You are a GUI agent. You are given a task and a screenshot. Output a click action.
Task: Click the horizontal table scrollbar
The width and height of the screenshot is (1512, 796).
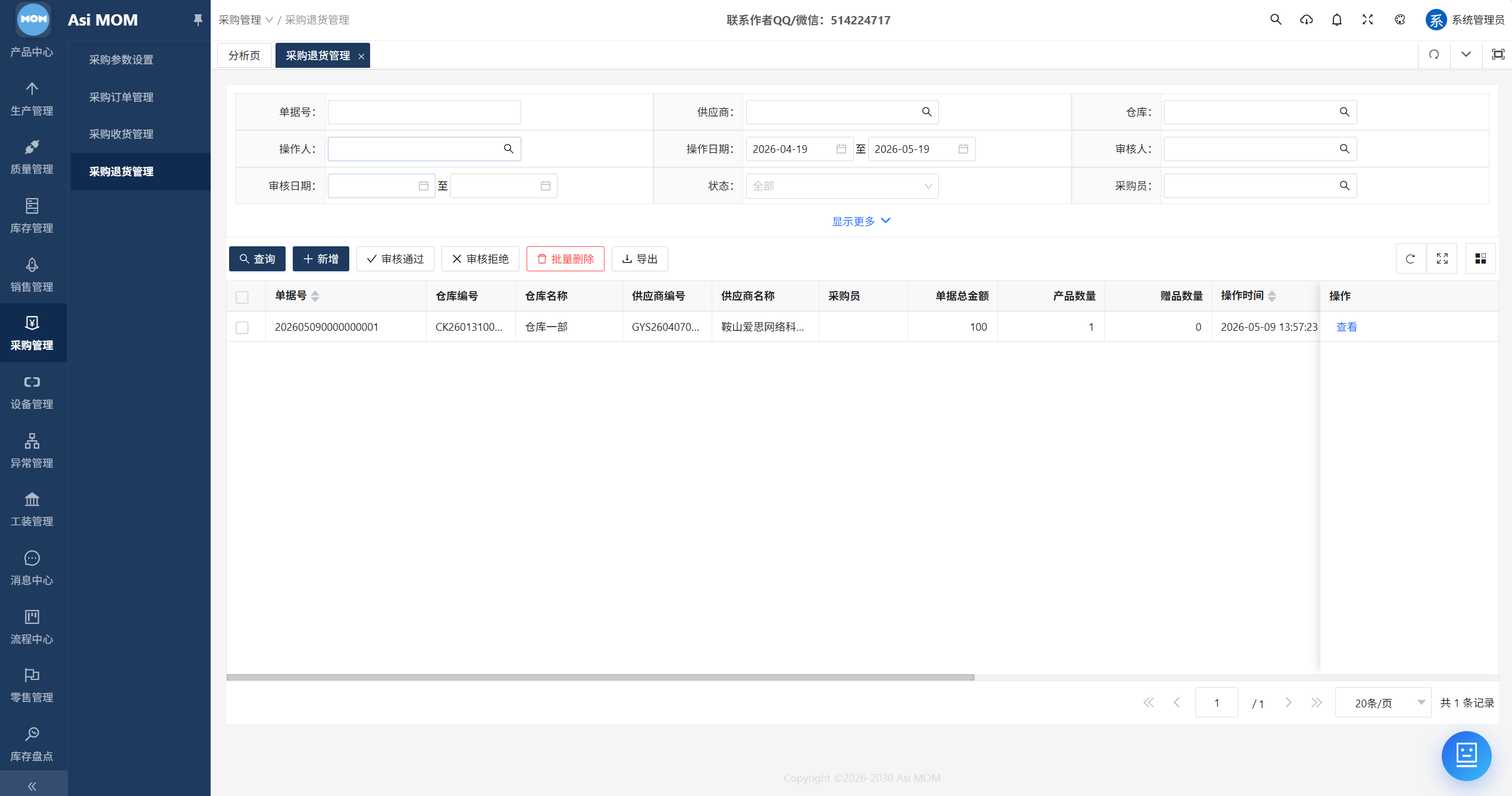(600, 677)
